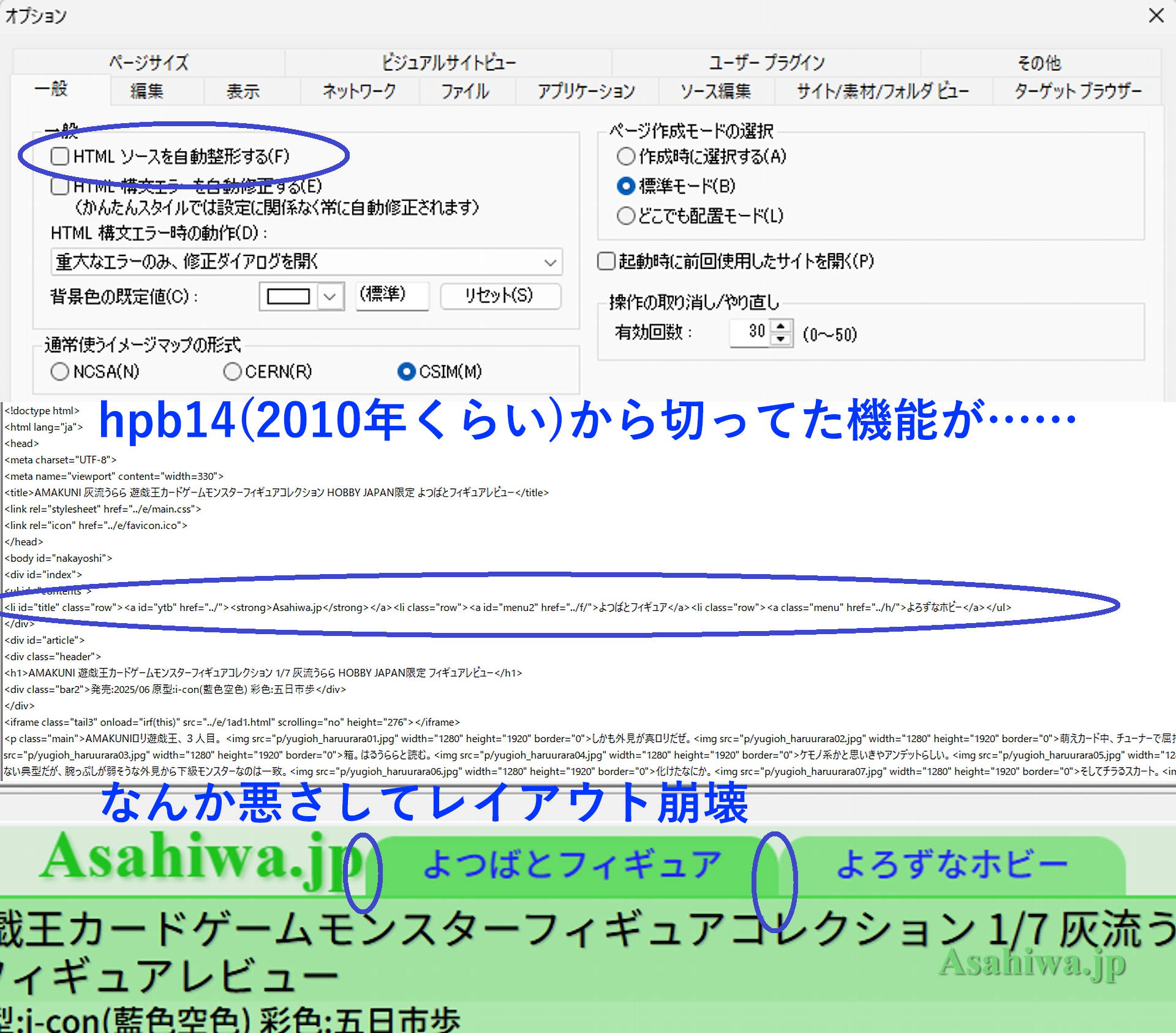Viewport: 1176px width, 1033px height.
Task: Choose 作成時に選択する(A) mode
Action: [625, 156]
